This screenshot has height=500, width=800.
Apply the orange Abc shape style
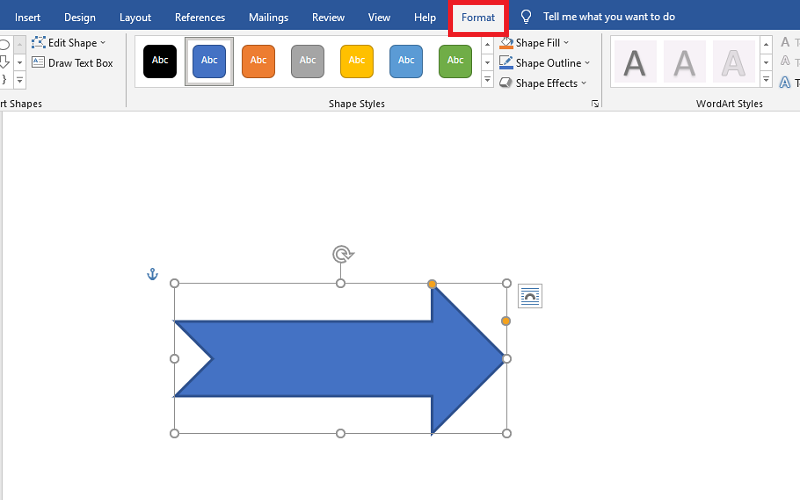click(258, 61)
